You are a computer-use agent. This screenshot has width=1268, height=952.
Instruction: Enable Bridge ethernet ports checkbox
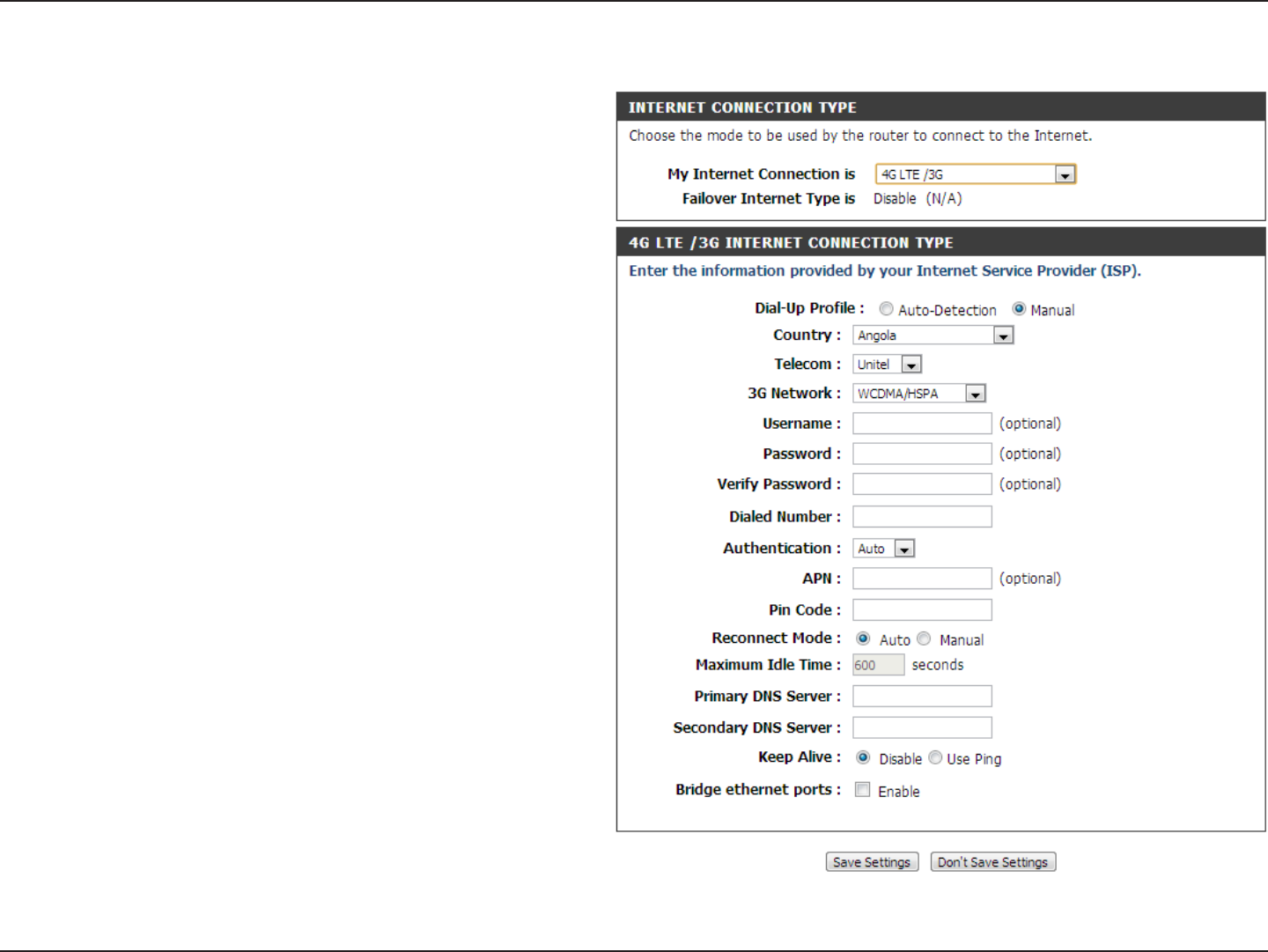click(x=863, y=790)
